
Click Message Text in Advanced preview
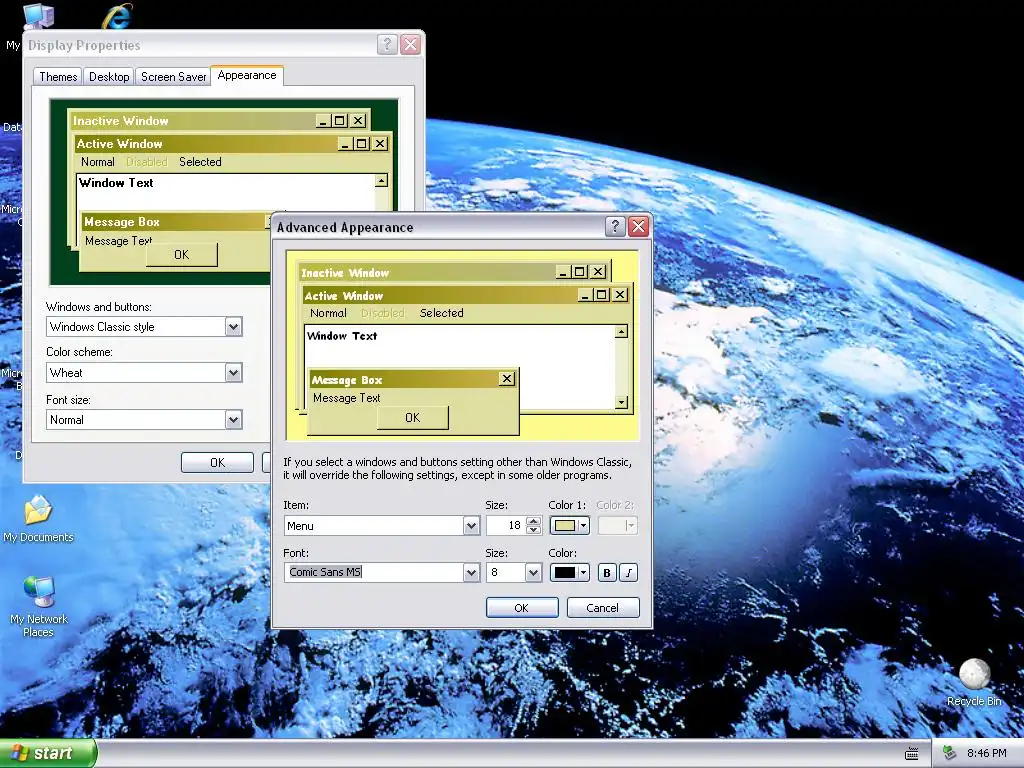pos(346,398)
